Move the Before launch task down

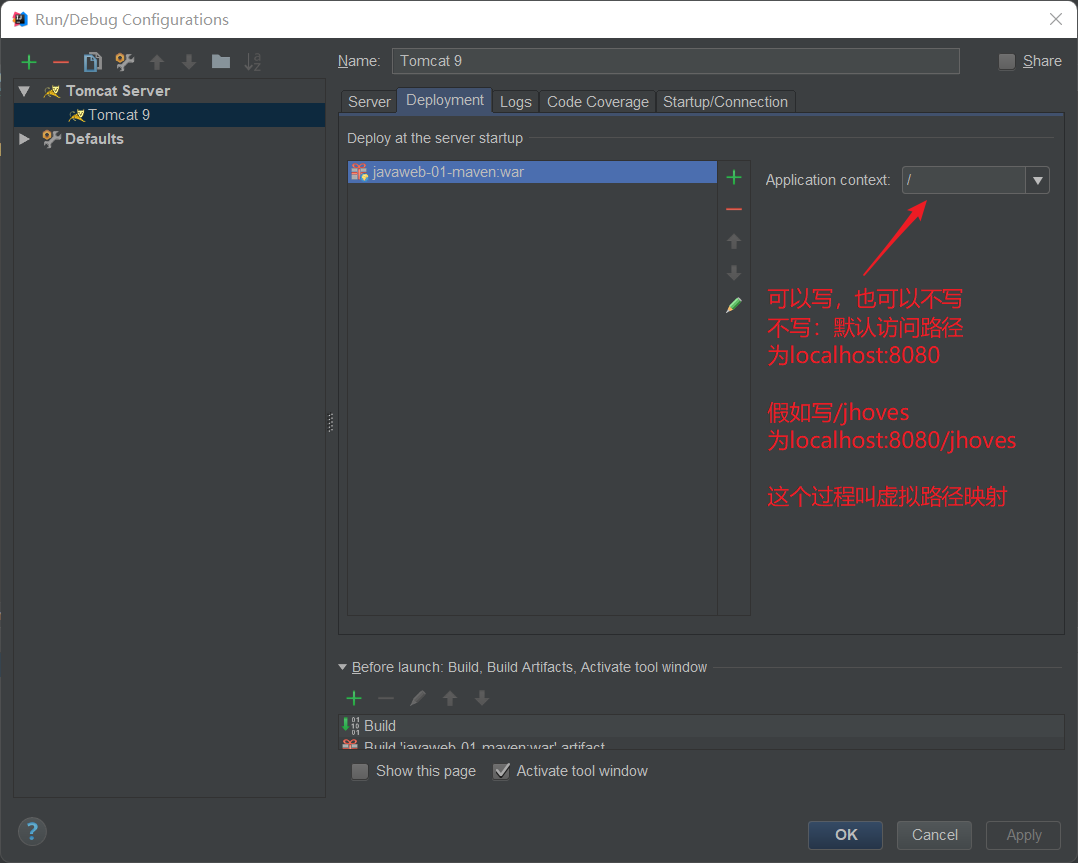(x=481, y=699)
